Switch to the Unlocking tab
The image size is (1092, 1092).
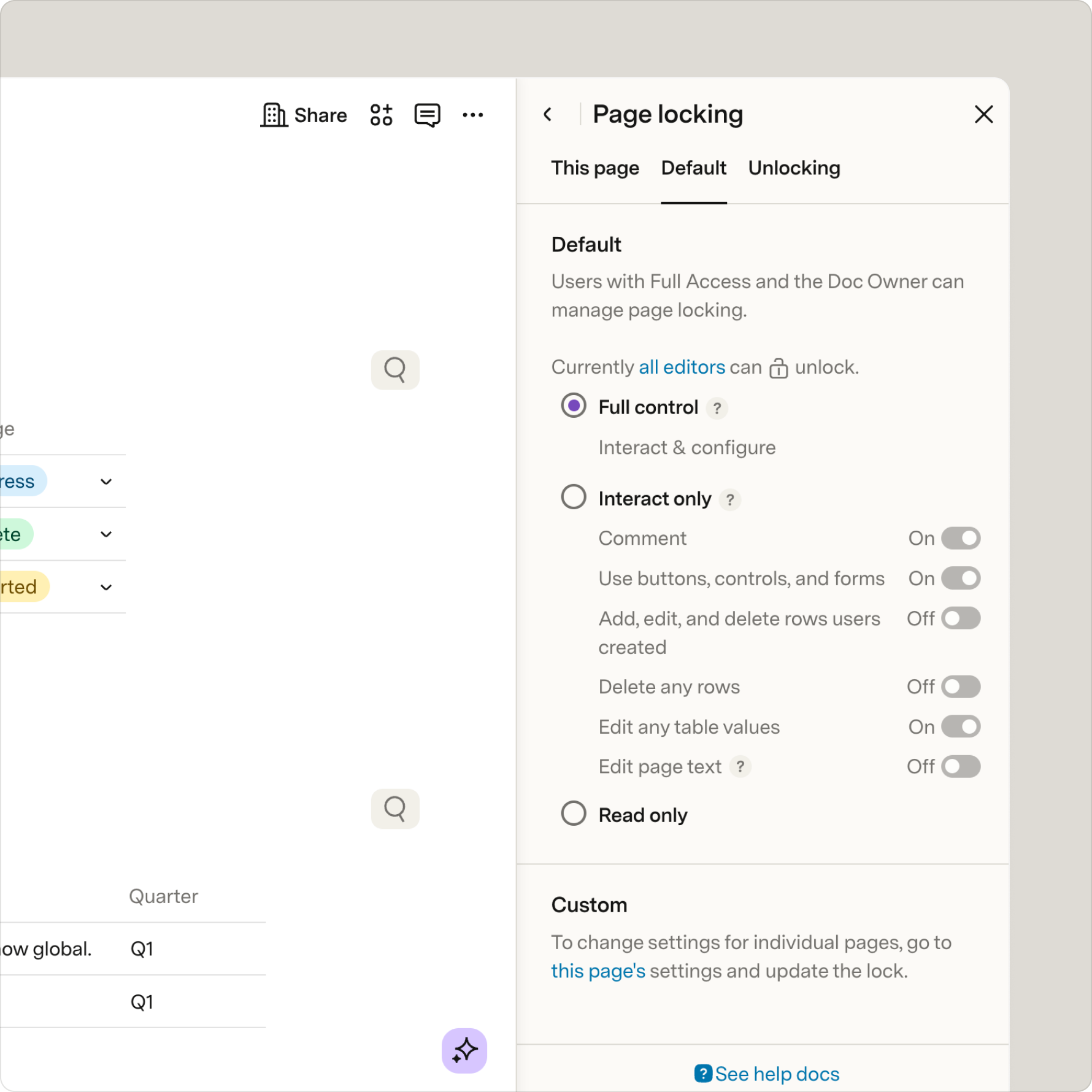(794, 168)
